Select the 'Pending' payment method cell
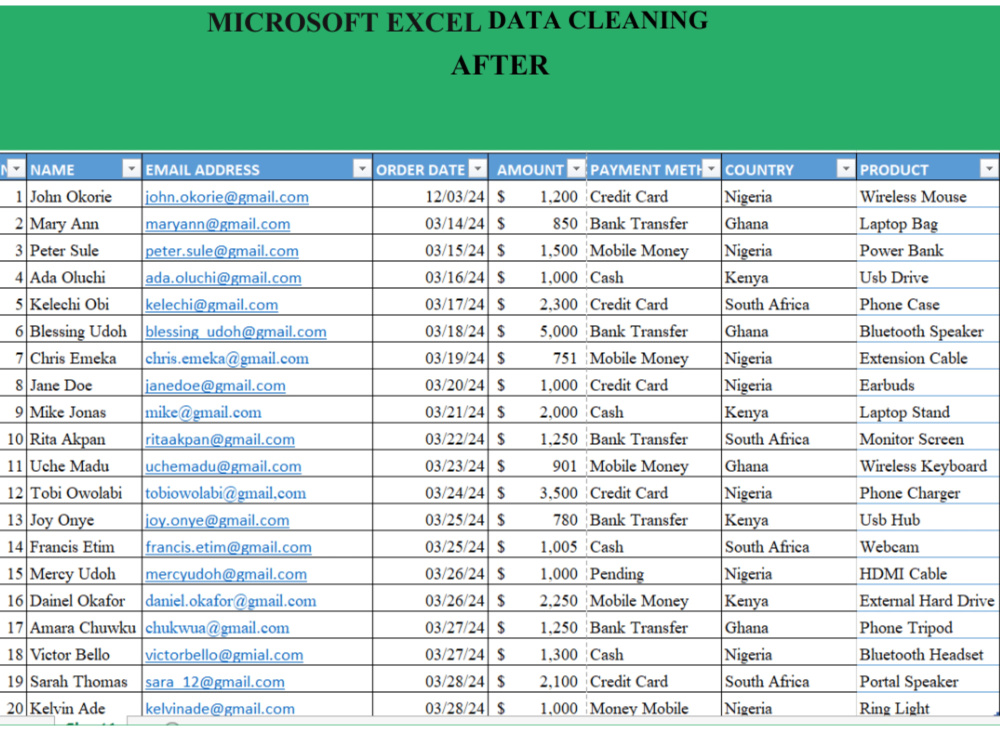1000x750 pixels. tap(654, 573)
